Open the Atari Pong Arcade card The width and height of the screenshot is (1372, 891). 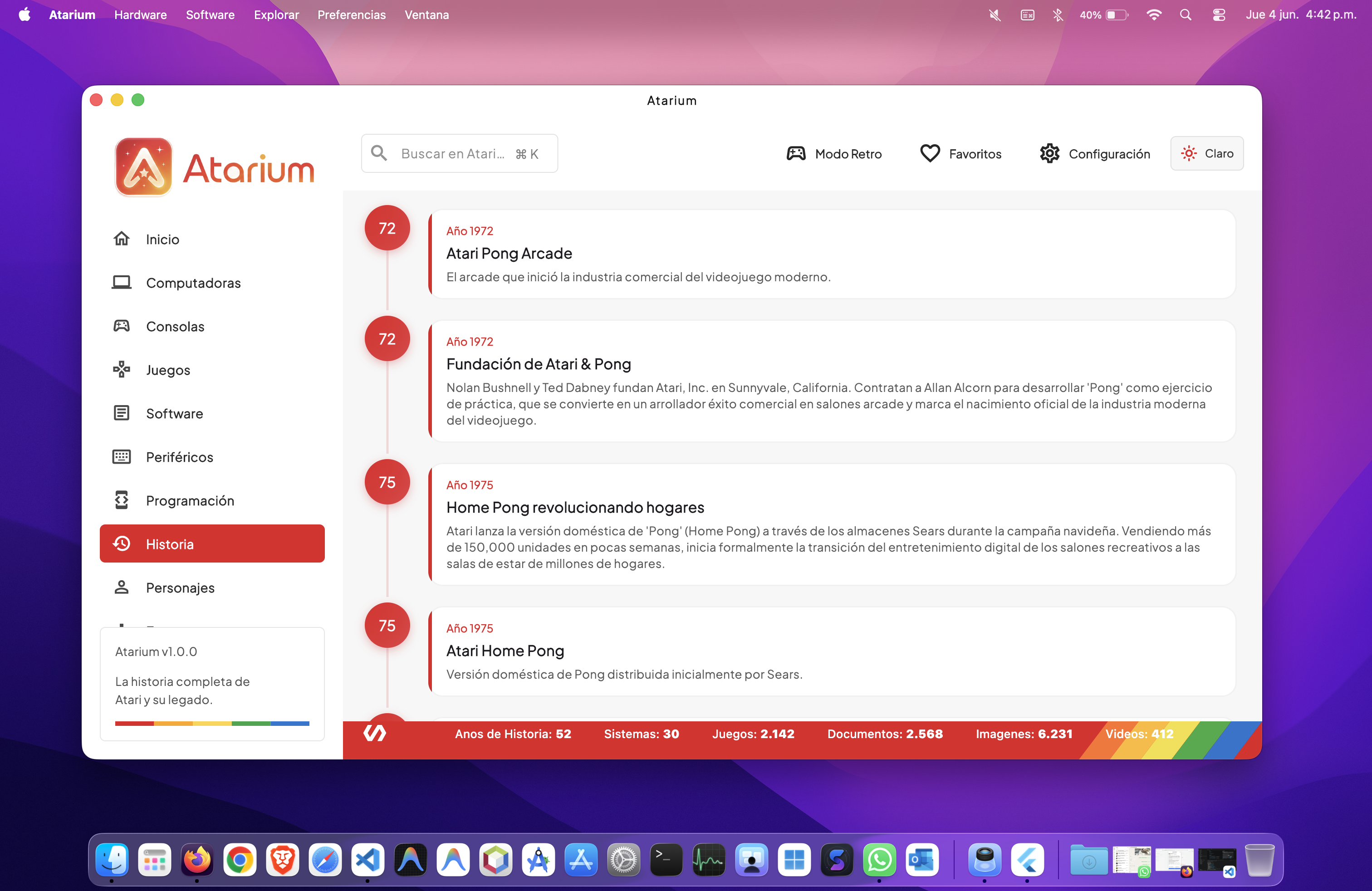[832, 254]
